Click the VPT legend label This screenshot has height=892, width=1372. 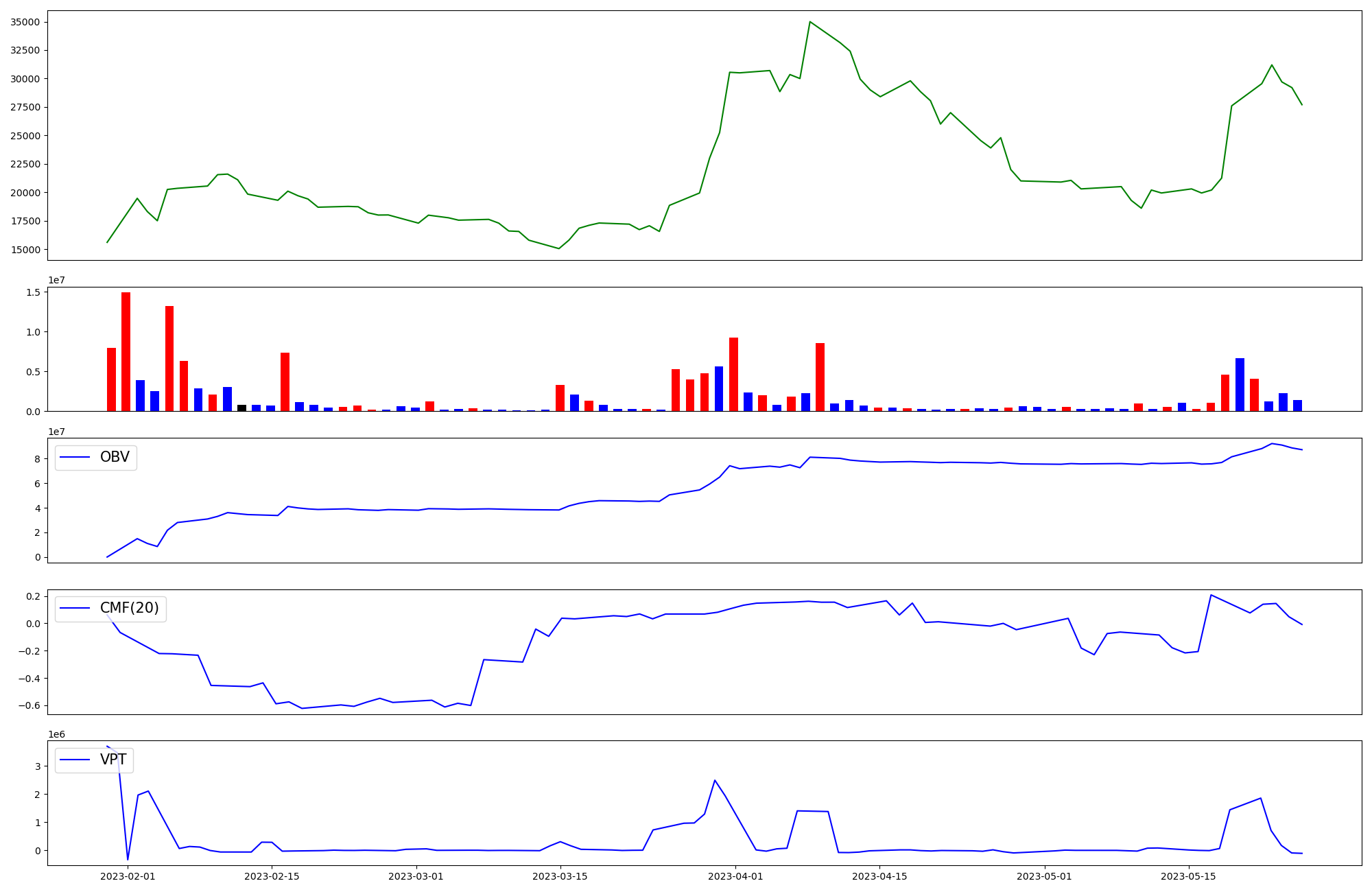tap(113, 760)
